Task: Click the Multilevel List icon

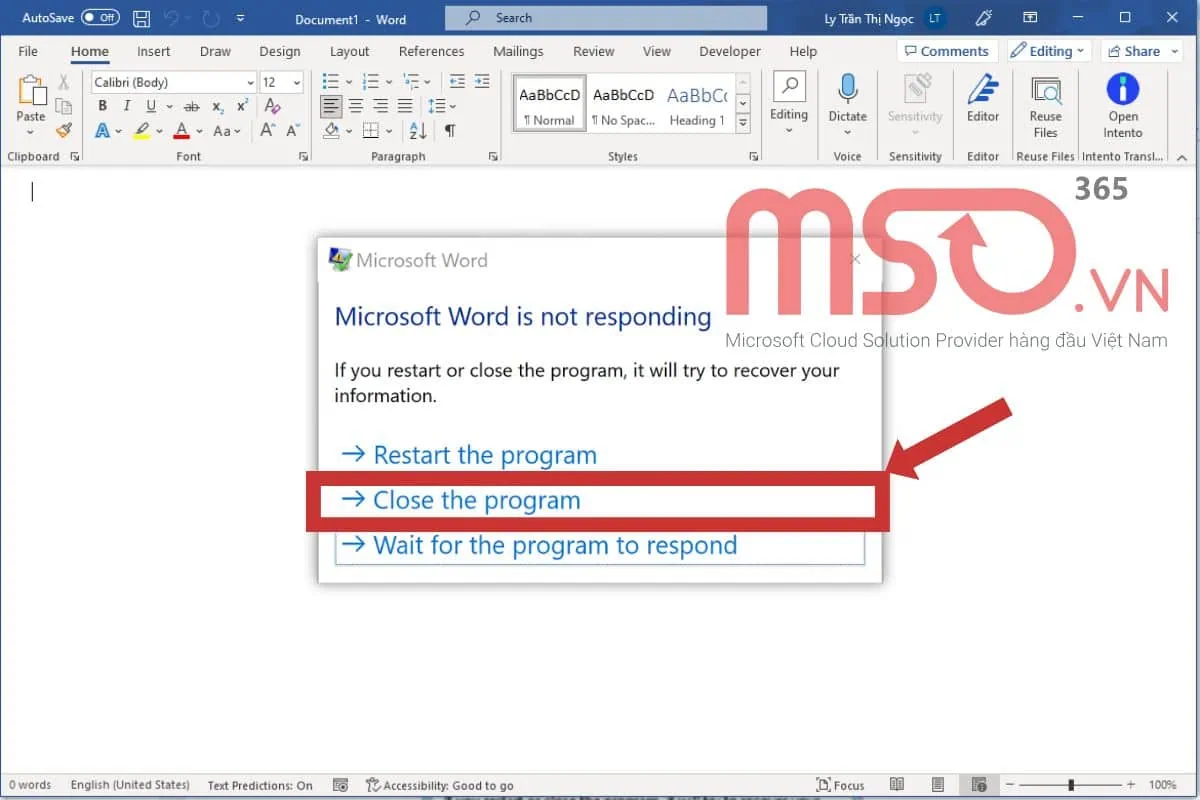Action: [411, 82]
